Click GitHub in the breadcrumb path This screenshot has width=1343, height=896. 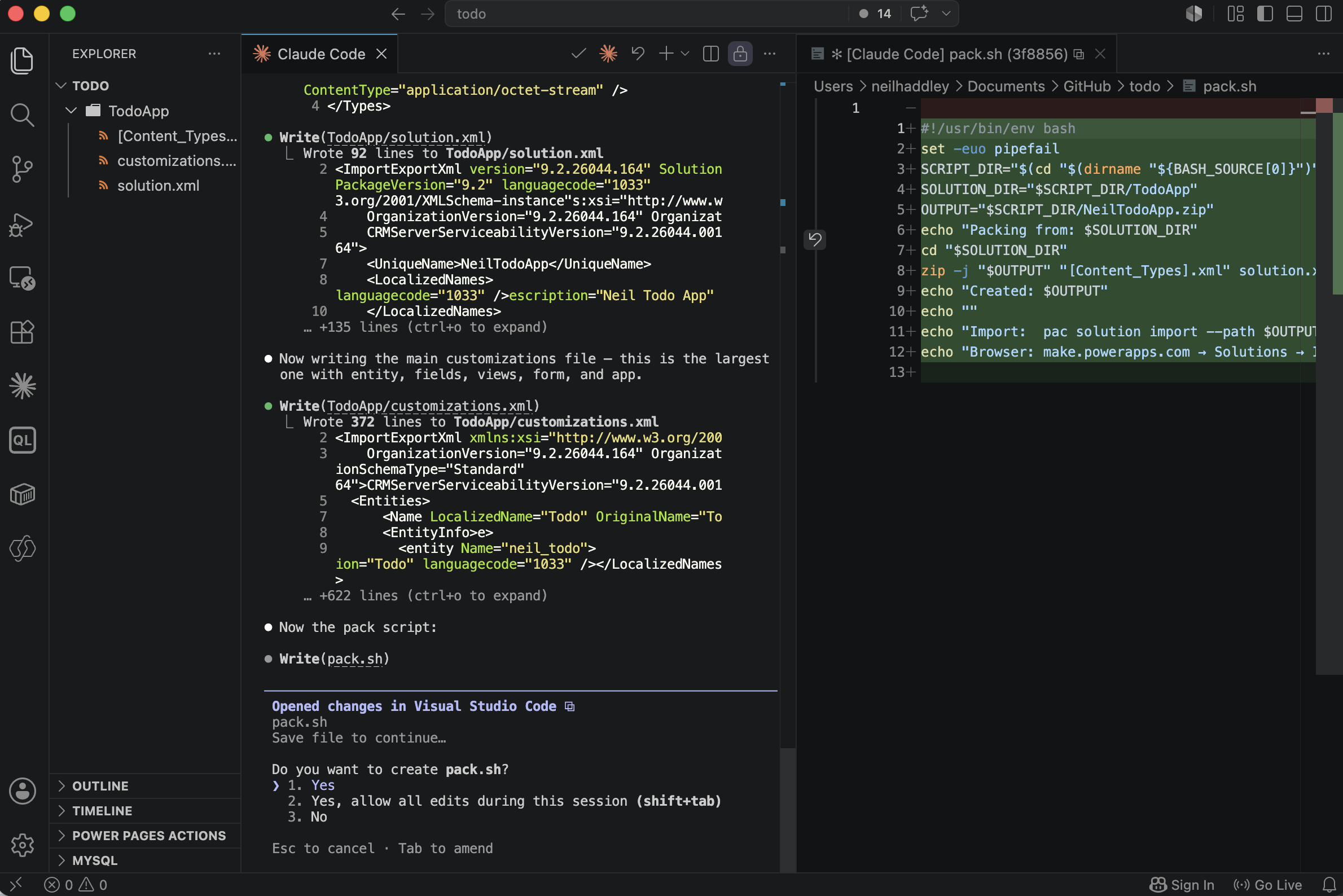pyautogui.click(x=1087, y=86)
